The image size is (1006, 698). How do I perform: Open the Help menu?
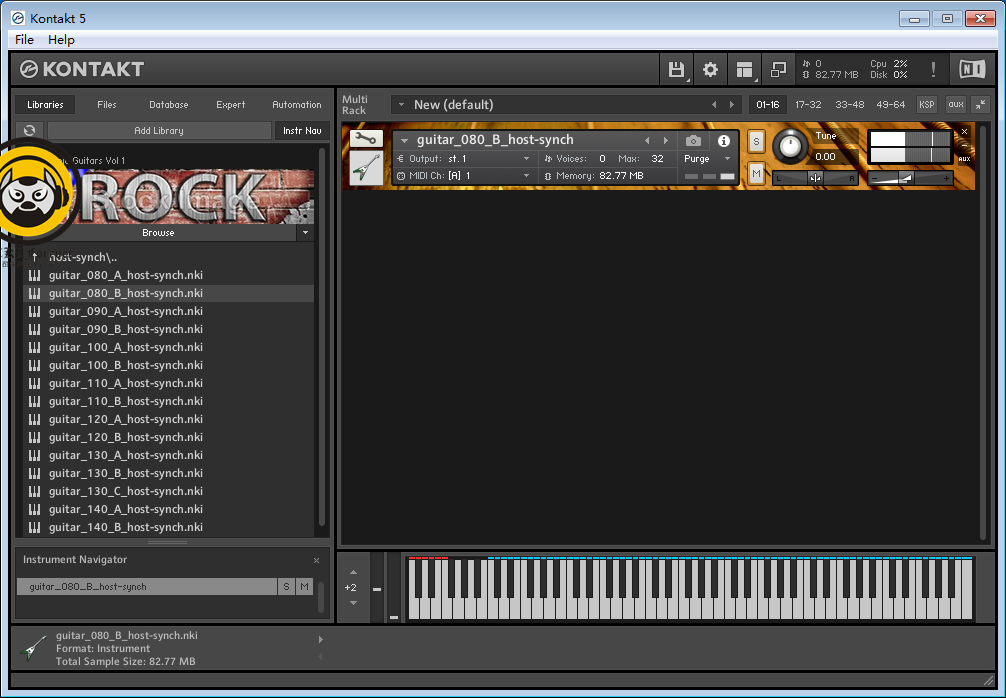point(61,40)
